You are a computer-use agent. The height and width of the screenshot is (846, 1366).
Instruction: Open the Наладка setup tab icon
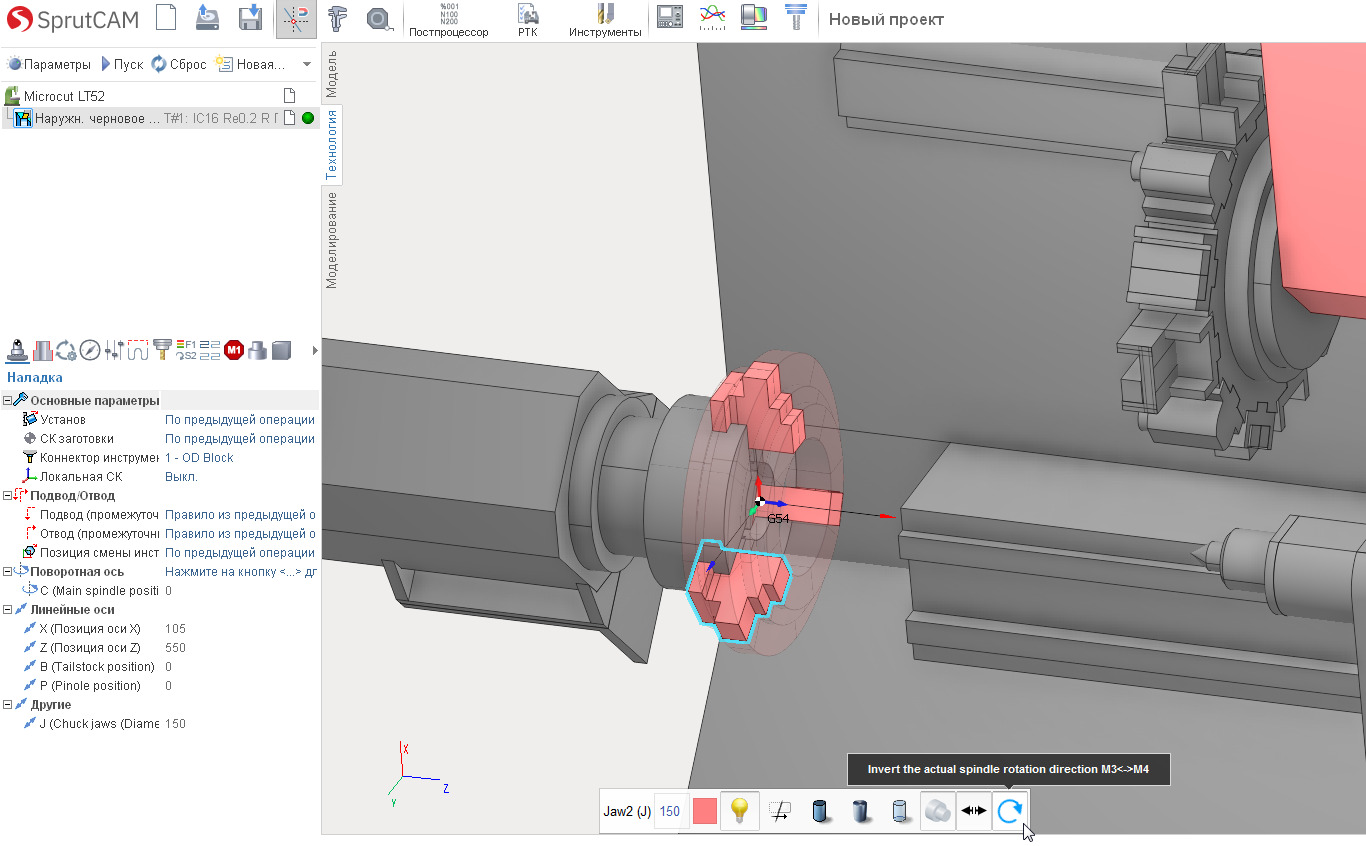tap(16, 350)
